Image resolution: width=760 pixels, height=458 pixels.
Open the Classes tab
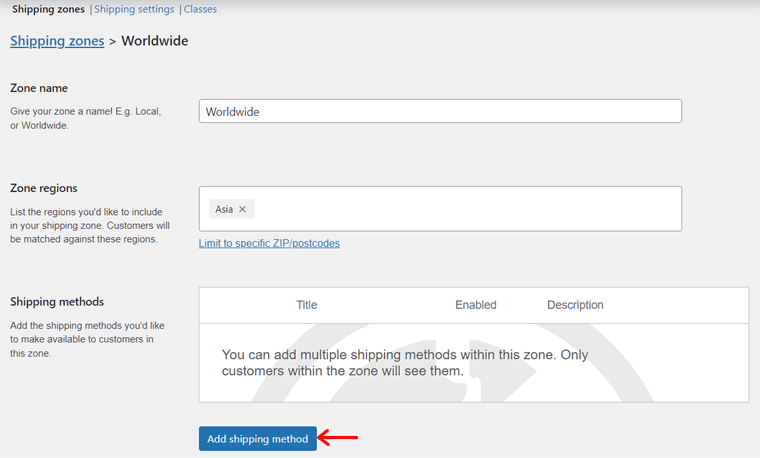(200, 9)
